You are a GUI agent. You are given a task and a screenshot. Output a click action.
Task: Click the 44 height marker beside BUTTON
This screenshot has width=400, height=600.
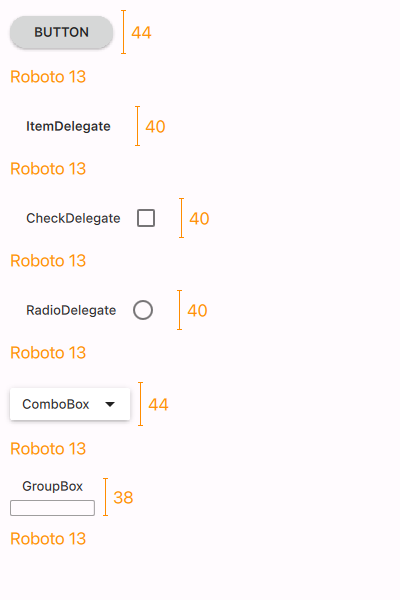(141, 33)
